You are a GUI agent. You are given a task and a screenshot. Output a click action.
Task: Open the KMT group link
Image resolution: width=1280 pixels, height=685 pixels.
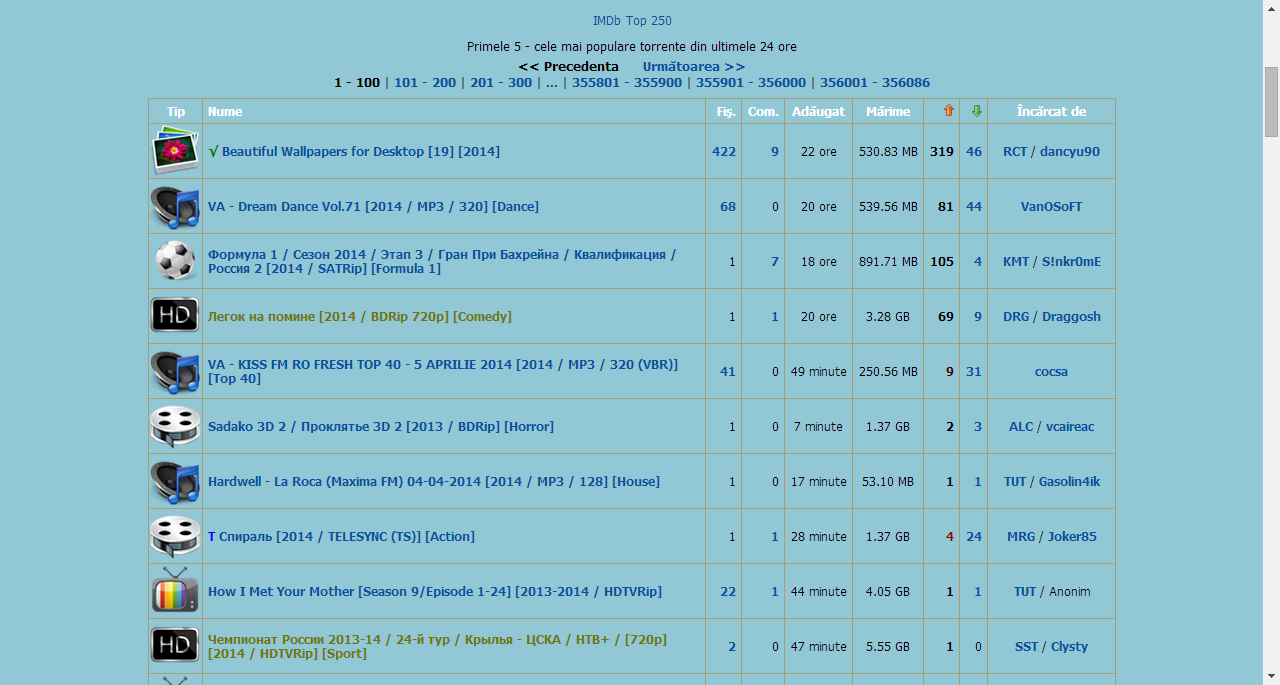(x=1016, y=261)
